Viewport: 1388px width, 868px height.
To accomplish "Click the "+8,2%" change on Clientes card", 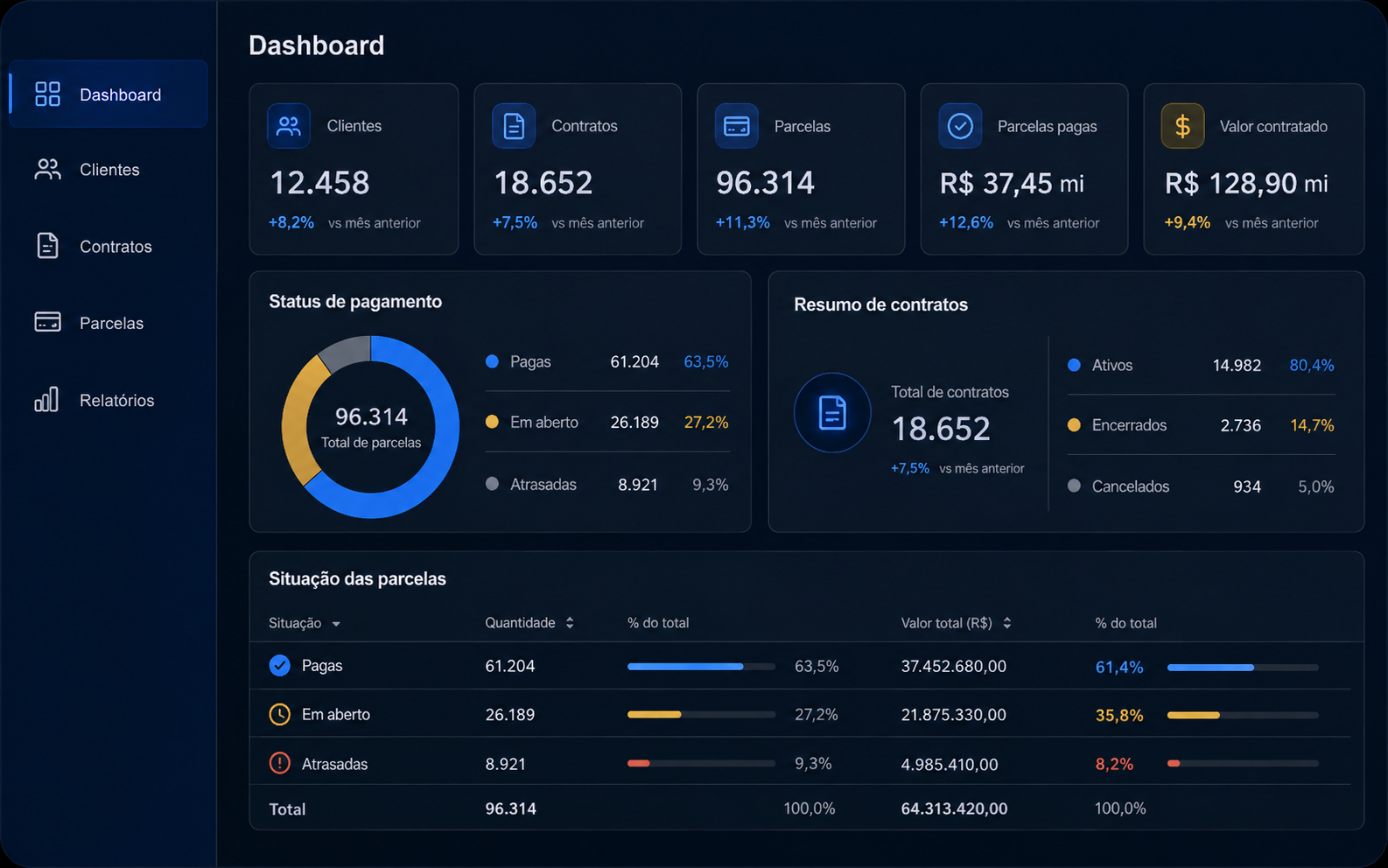I will pyautogui.click(x=291, y=222).
